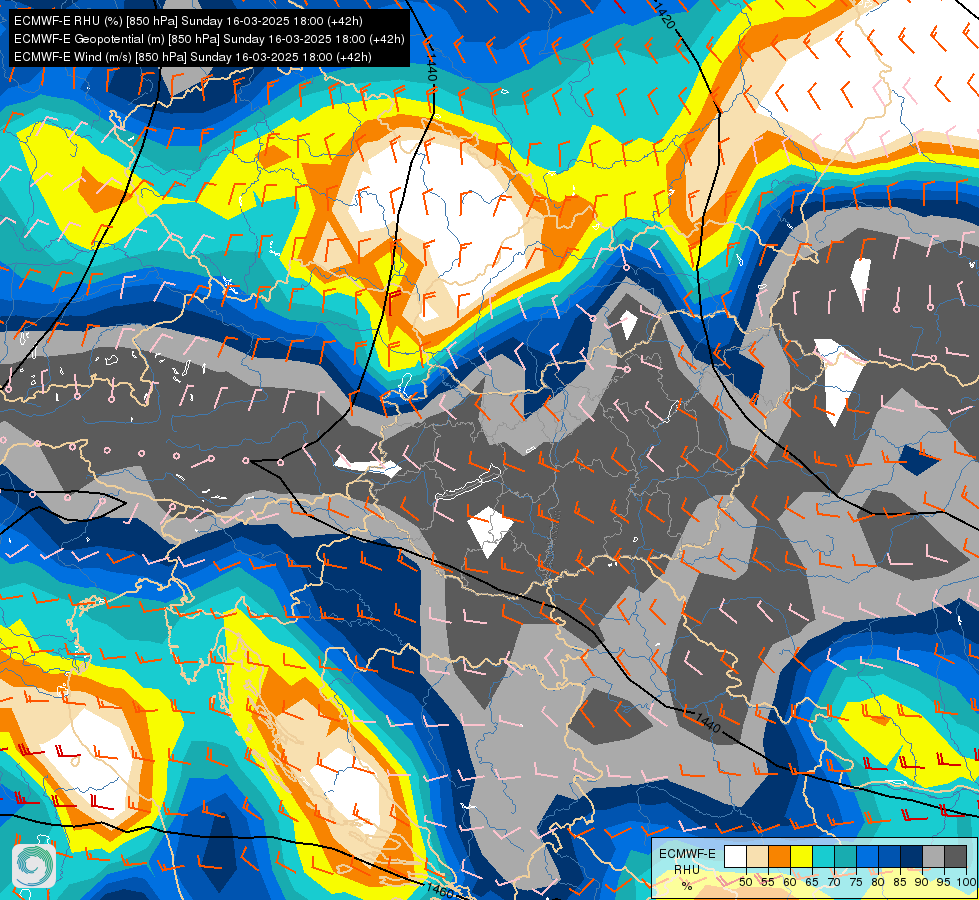The width and height of the screenshot is (979, 900).
Task: Click the legend label 65
Action: (812, 882)
